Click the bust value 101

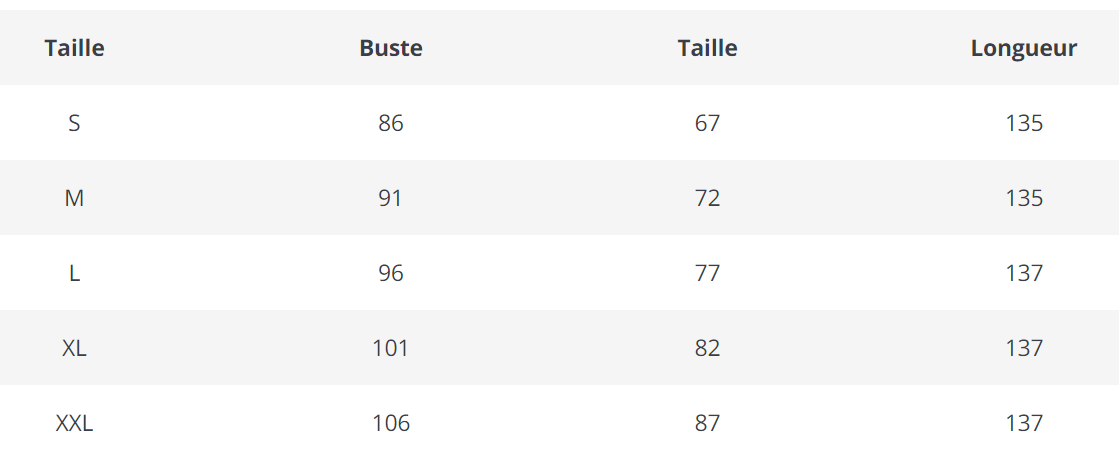(x=391, y=348)
